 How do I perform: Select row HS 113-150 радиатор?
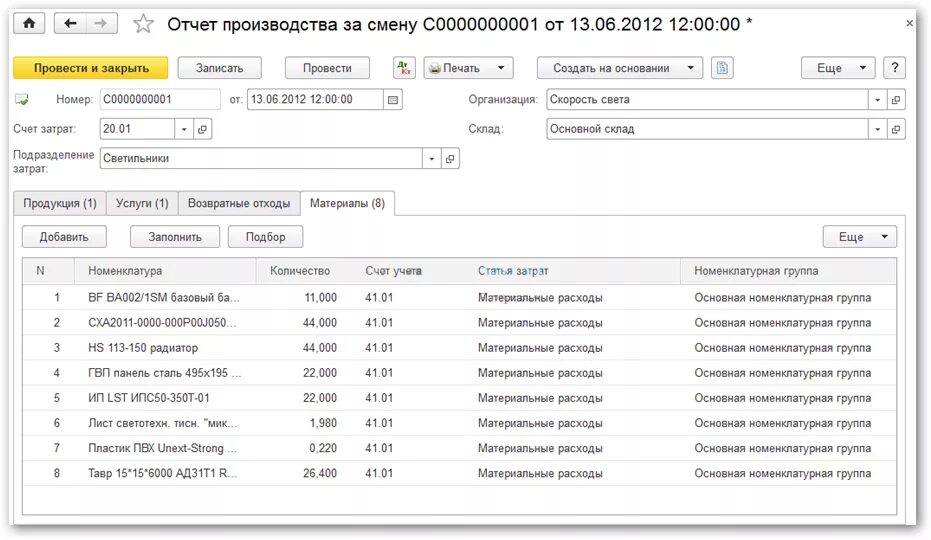pos(460,348)
